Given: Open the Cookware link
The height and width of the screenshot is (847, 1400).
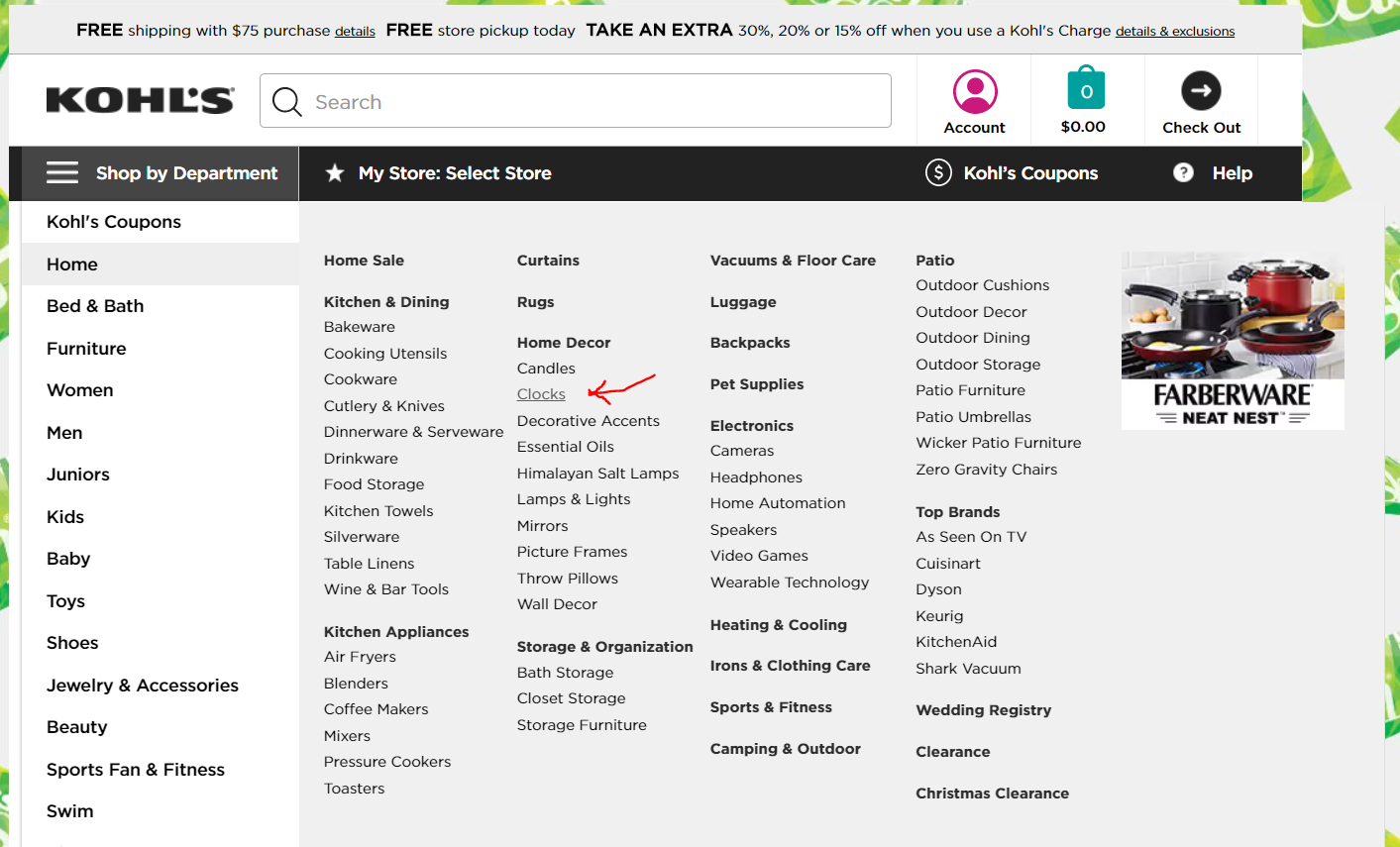Looking at the screenshot, I should coord(361,379).
